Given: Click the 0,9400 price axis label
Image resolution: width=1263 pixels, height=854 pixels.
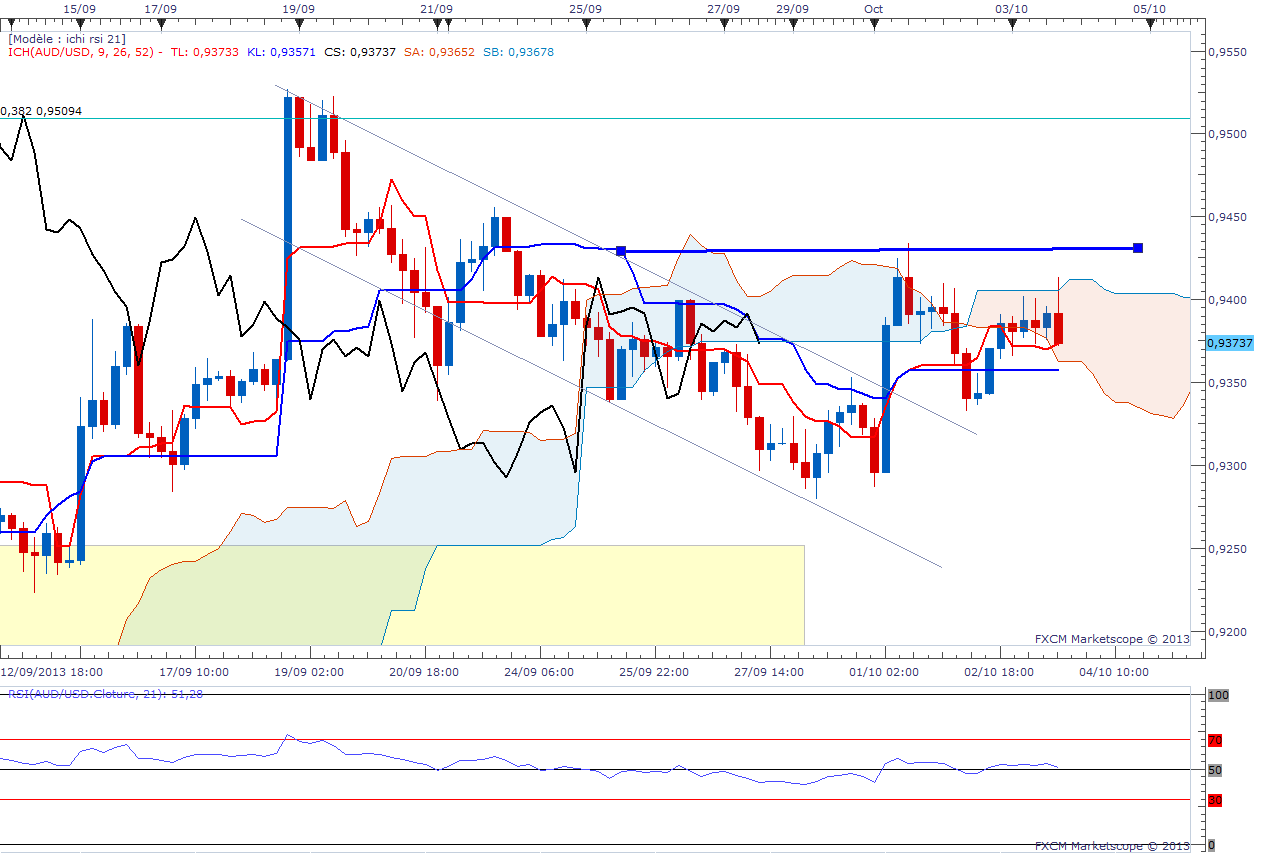Looking at the screenshot, I should (1226, 299).
